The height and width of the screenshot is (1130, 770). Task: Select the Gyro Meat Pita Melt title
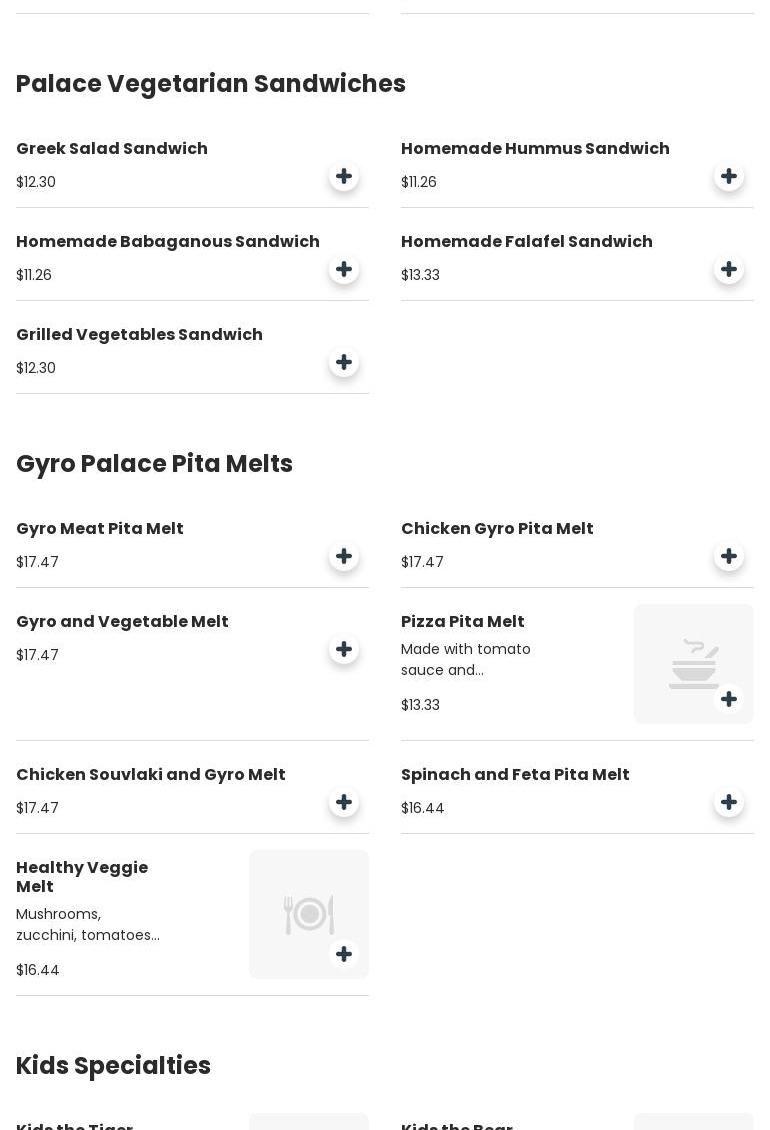(99, 528)
